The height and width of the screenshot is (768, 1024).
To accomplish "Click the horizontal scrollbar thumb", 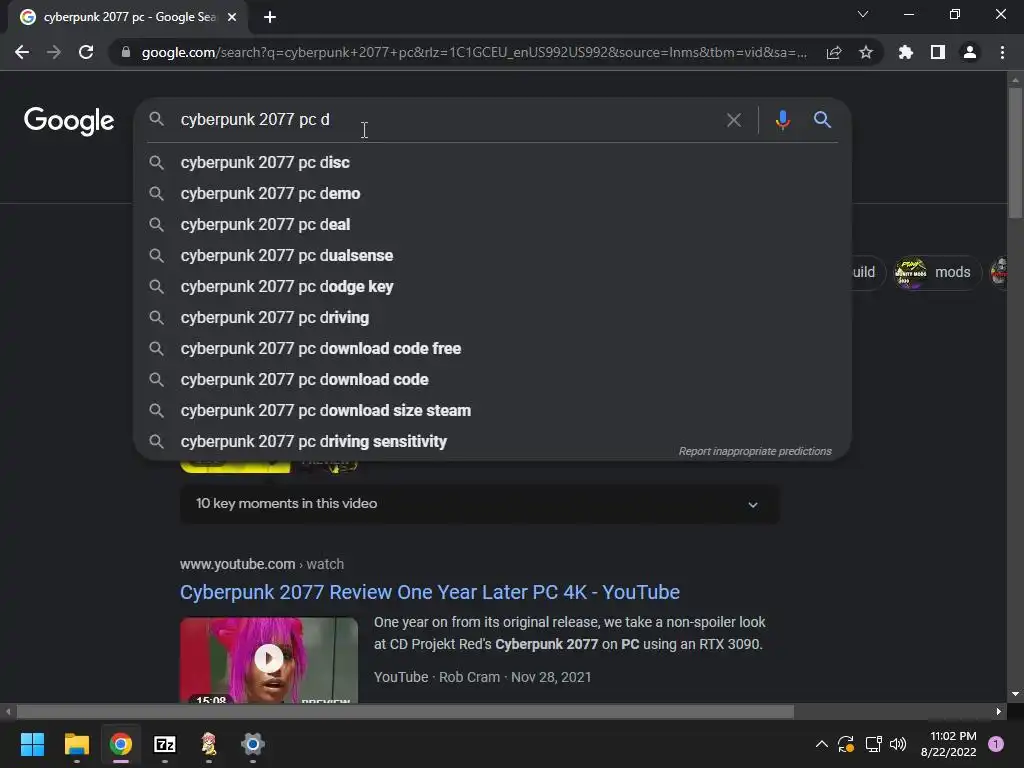I will 405,712.
